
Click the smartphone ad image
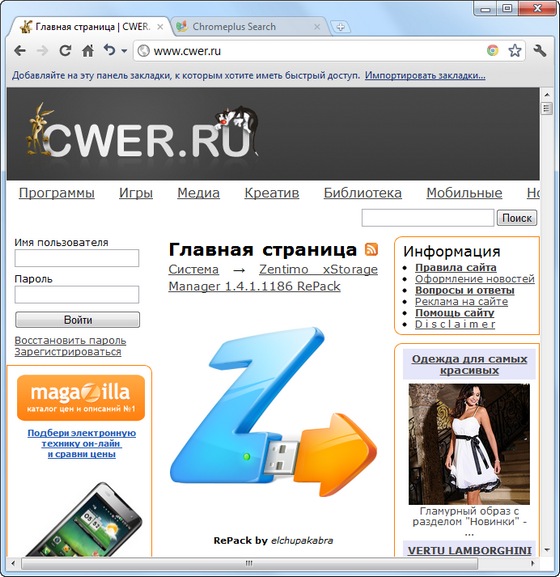point(84,520)
